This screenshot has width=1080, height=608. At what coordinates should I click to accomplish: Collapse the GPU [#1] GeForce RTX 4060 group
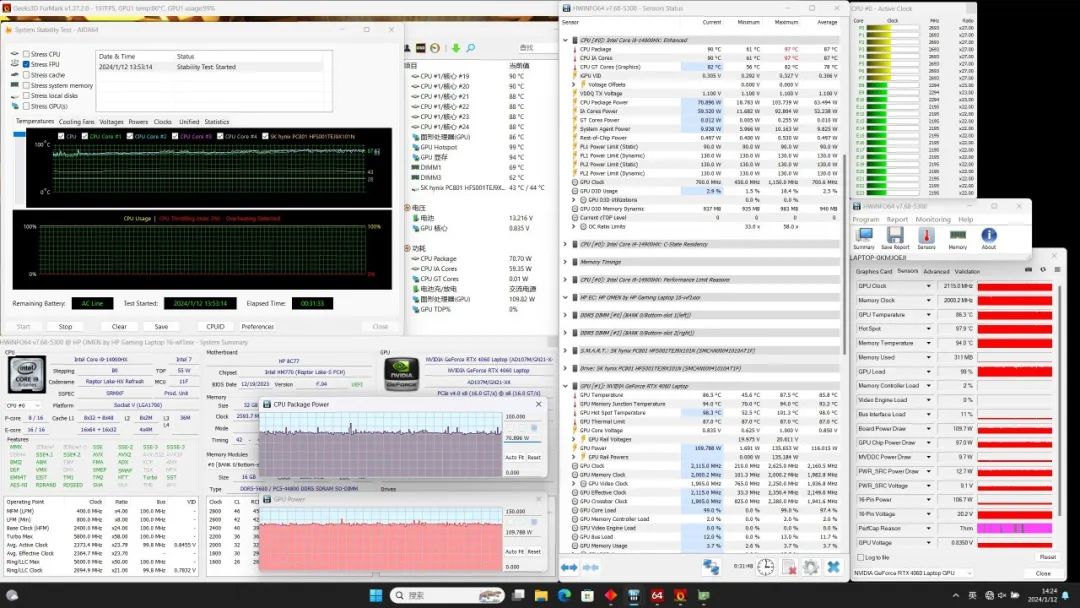pos(565,386)
